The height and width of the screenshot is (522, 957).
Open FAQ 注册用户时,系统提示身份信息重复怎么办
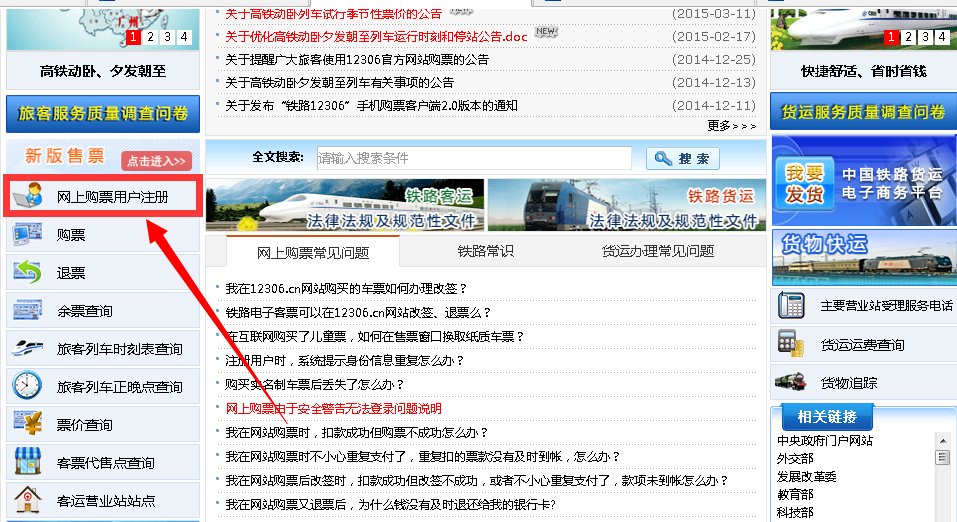tap(345, 361)
